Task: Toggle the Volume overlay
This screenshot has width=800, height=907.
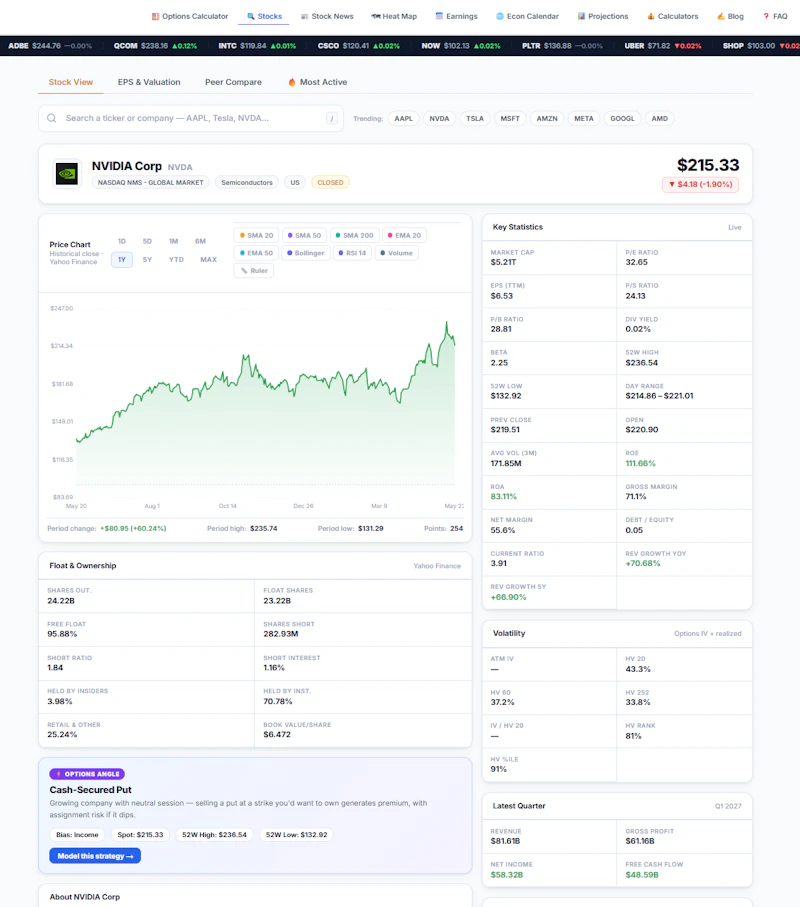Action: point(396,253)
